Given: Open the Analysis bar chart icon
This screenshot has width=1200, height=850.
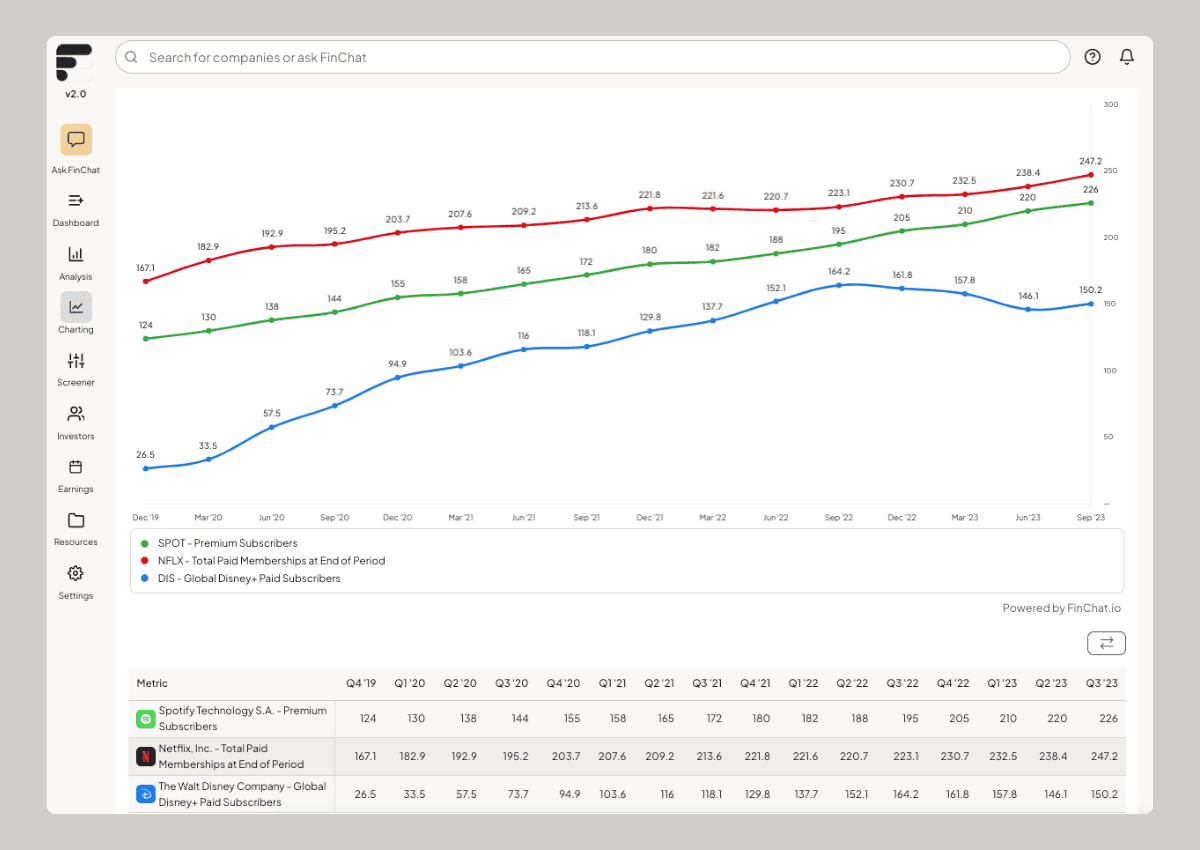Looking at the screenshot, I should coord(76,254).
